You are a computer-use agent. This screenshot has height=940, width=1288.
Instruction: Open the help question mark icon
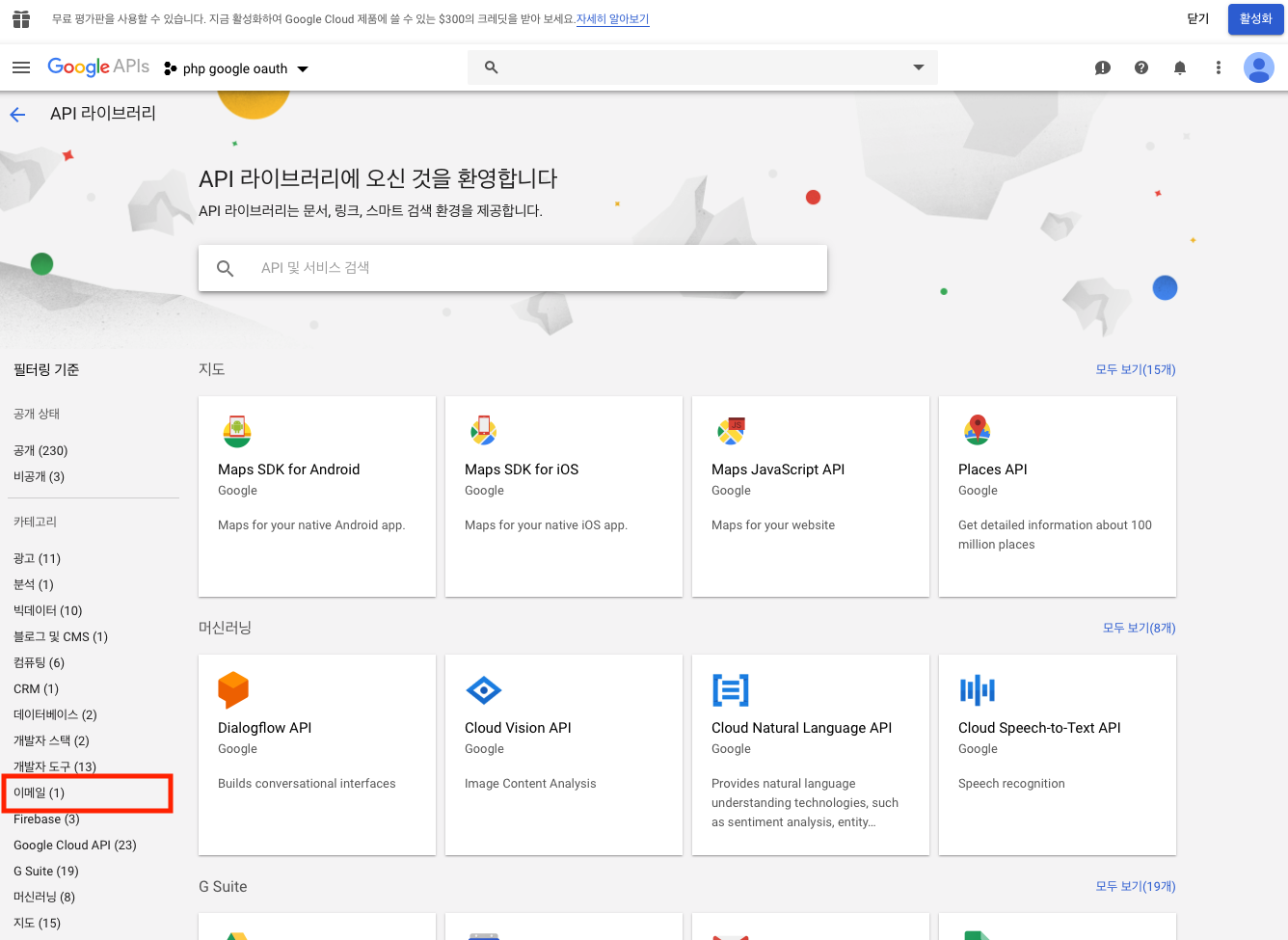click(x=1141, y=67)
